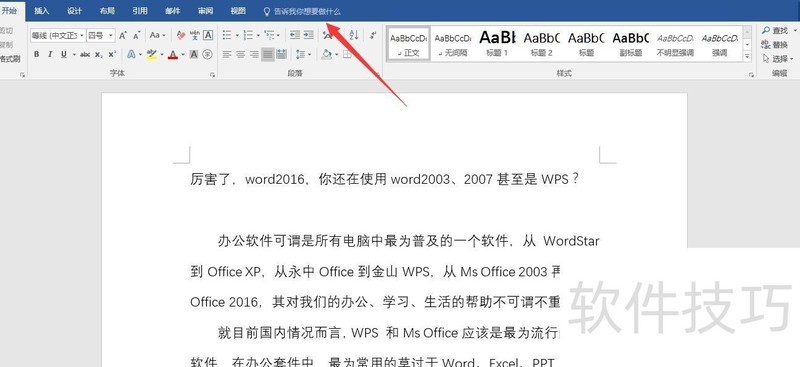Viewport: 800px width, 367px height.
Task: Expand font color picker arrow
Action: click(183, 54)
